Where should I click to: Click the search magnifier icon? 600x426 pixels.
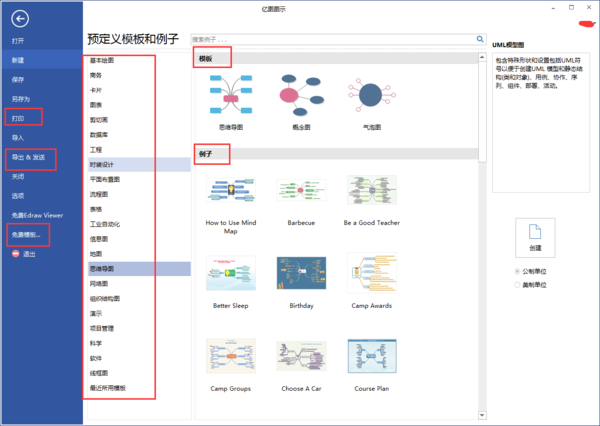pyautogui.click(x=480, y=39)
